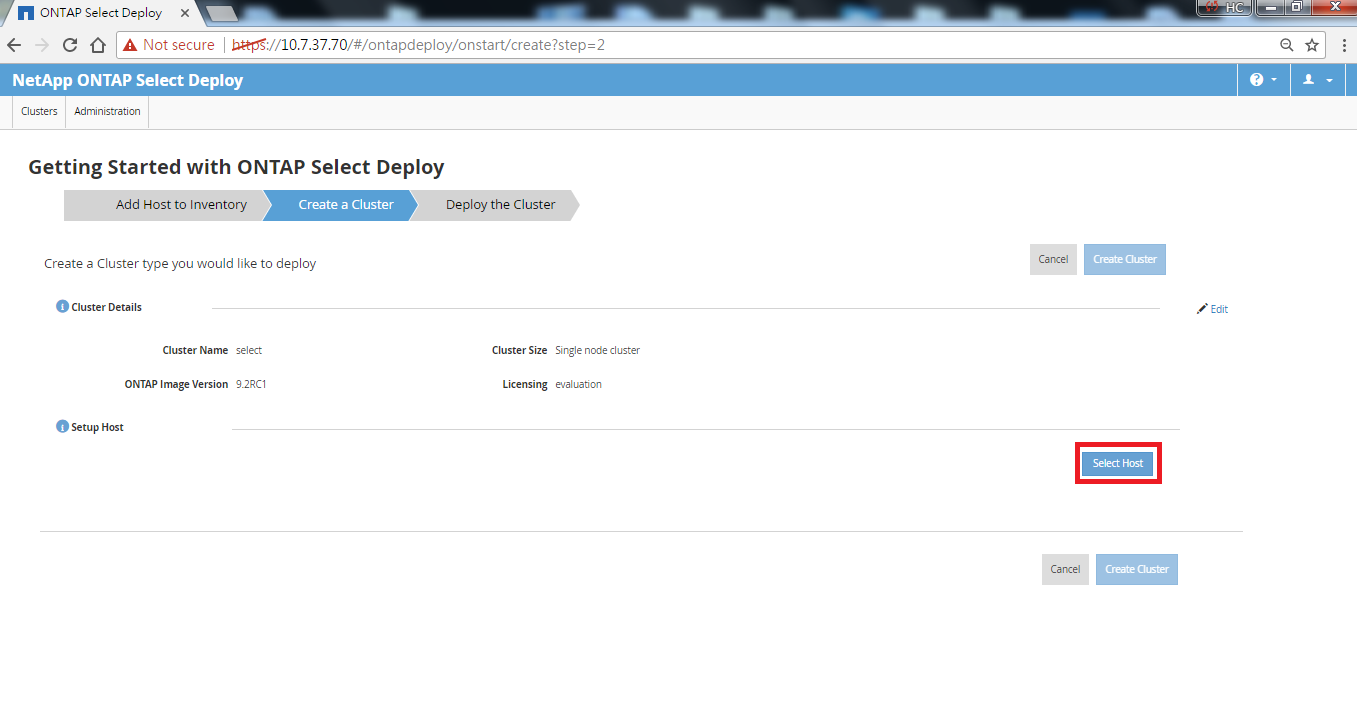Viewport: 1357px width, 726px height.
Task: Close the ONTAP Select Deploy browser tab
Action: click(185, 14)
